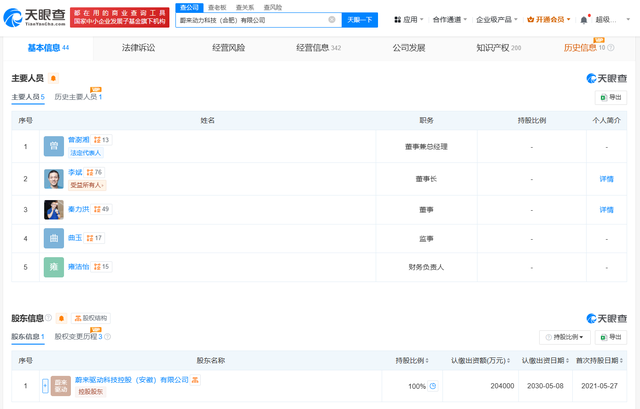Viewport: 640px width, 409px height.
Task: Open 李斌's related companies count 76
Action: pos(94,172)
